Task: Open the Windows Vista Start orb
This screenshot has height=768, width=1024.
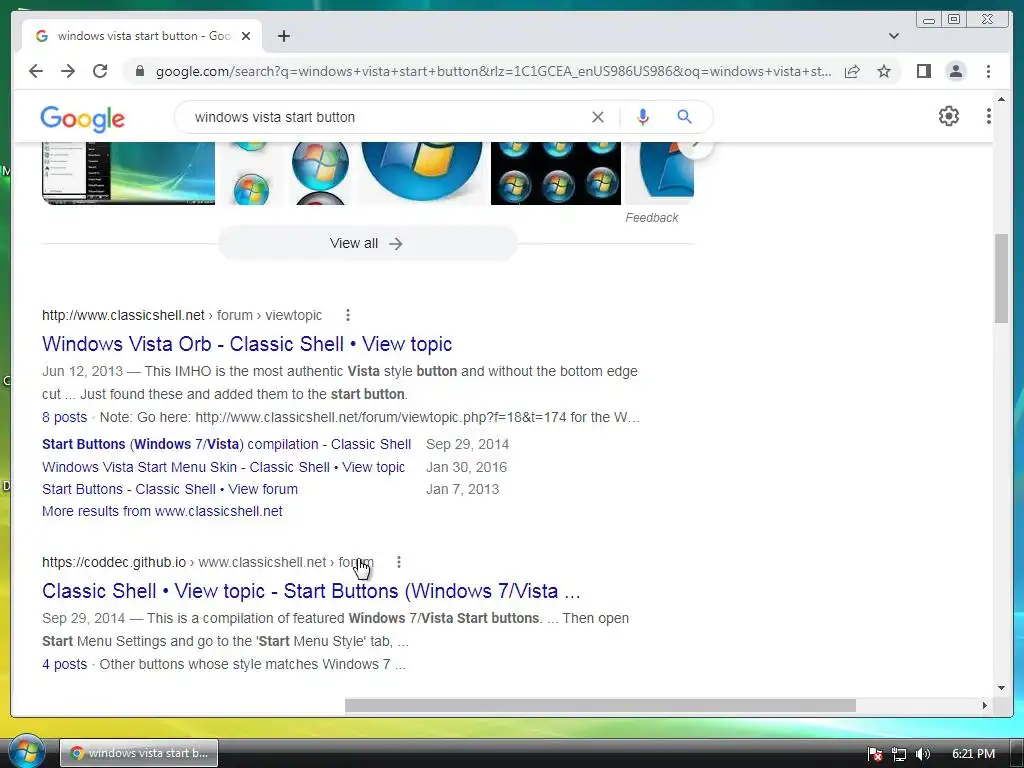Action: [x=26, y=751]
